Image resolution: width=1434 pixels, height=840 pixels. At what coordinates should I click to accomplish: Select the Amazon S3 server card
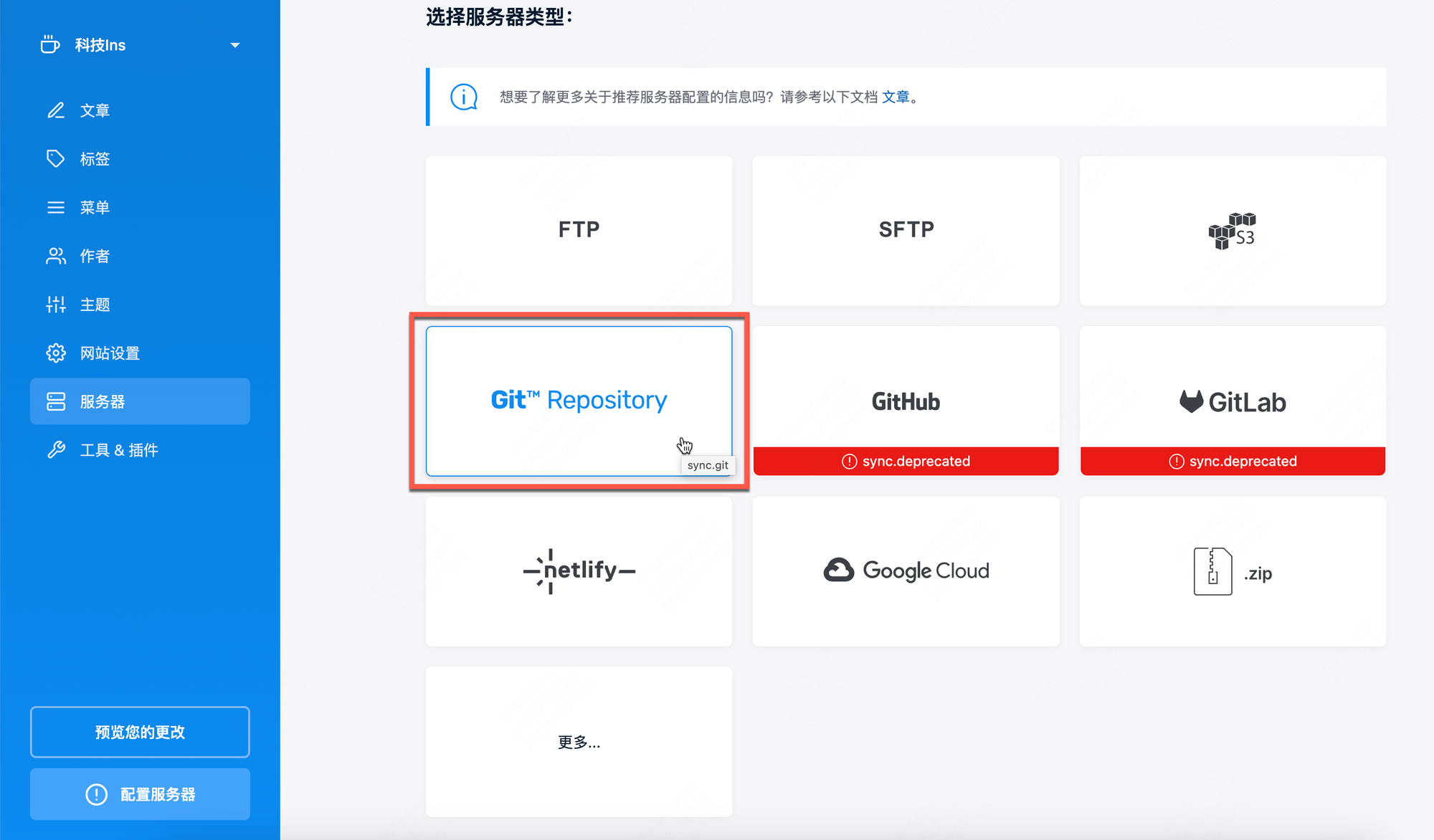(1233, 231)
